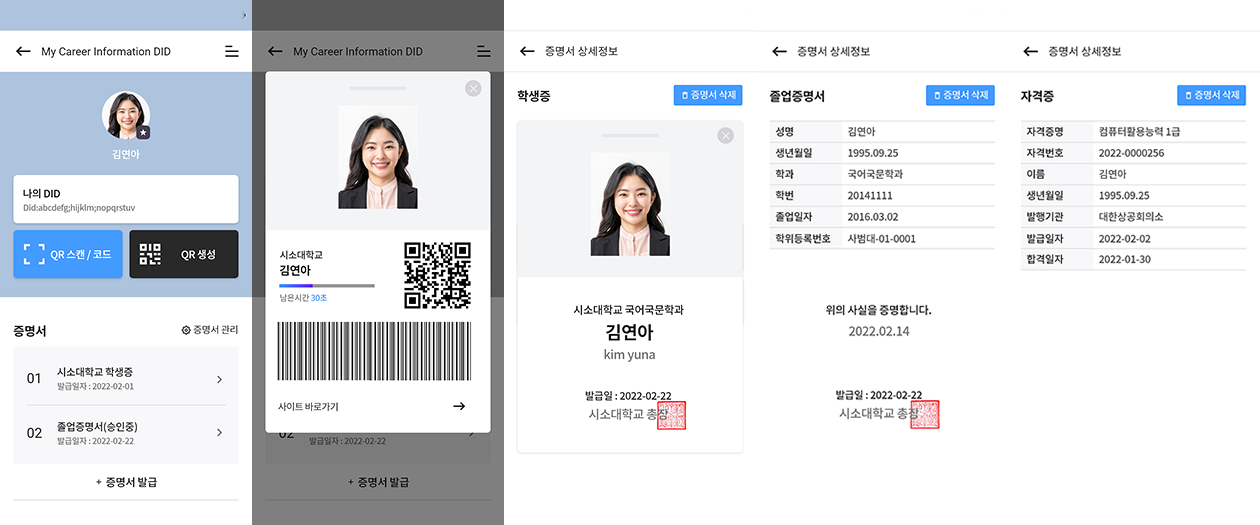
Task: Select 졸업일자 2016.03.02
Action: point(872,217)
